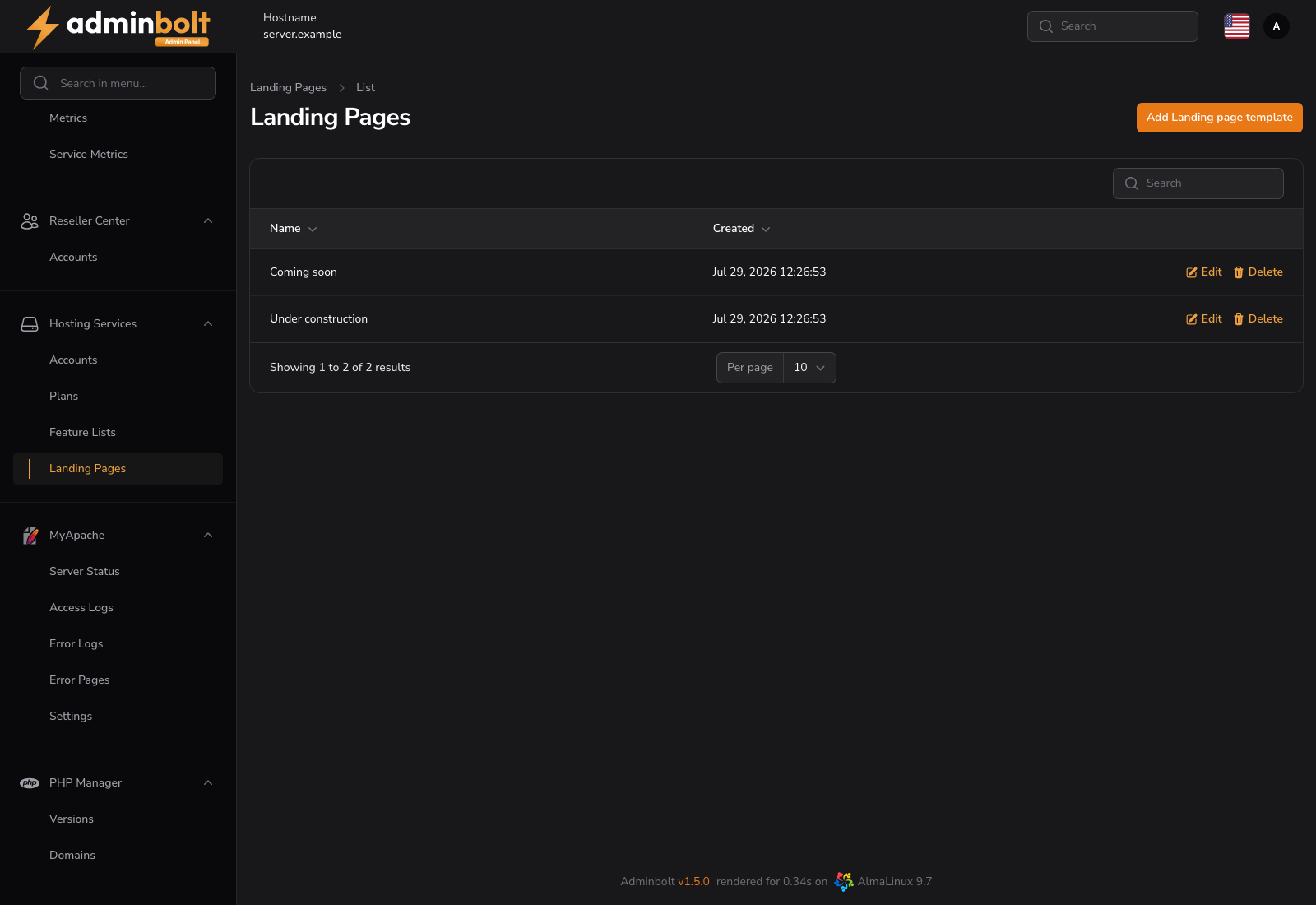Viewport: 1316px width, 905px height.
Task: Open Service Metrics in the sidebar
Action: point(89,154)
